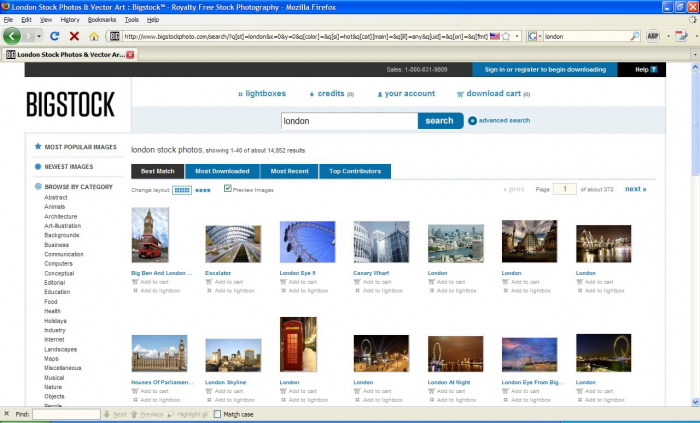Click the blue search button
This screenshot has width=700, height=423.
point(440,120)
